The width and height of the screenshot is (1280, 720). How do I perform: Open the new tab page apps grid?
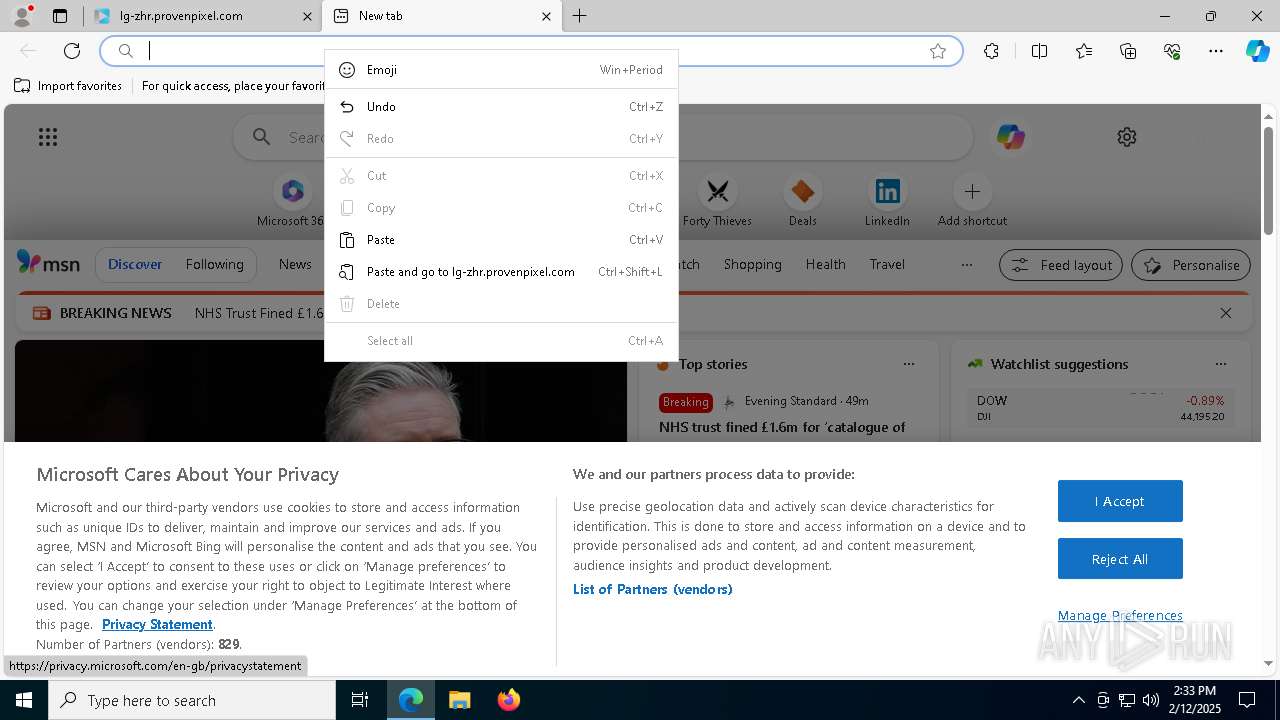(x=48, y=137)
